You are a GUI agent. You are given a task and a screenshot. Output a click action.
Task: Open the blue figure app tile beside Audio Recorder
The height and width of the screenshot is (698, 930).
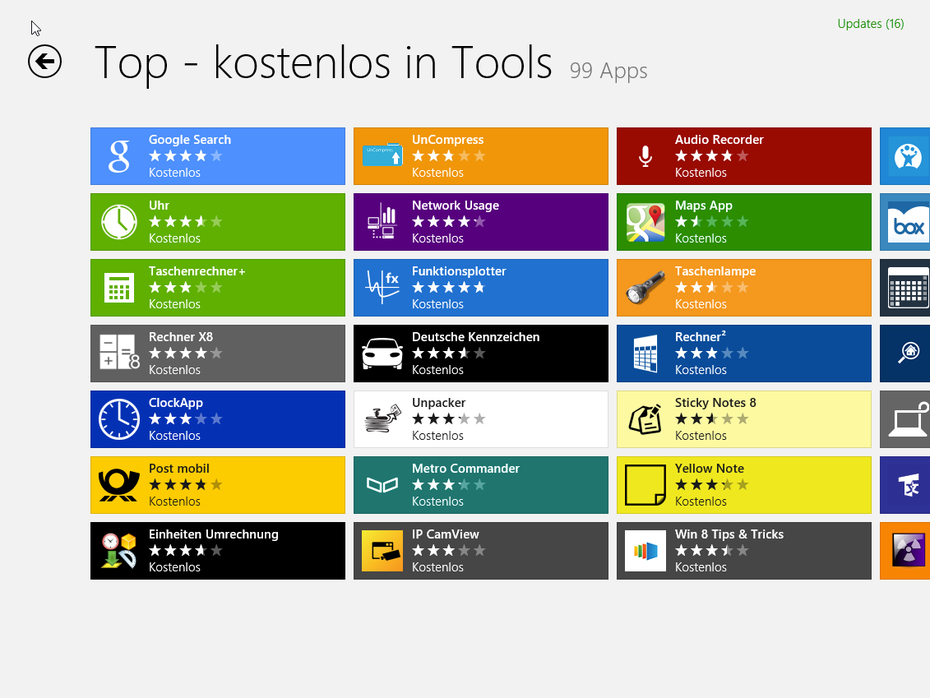tap(905, 156)
